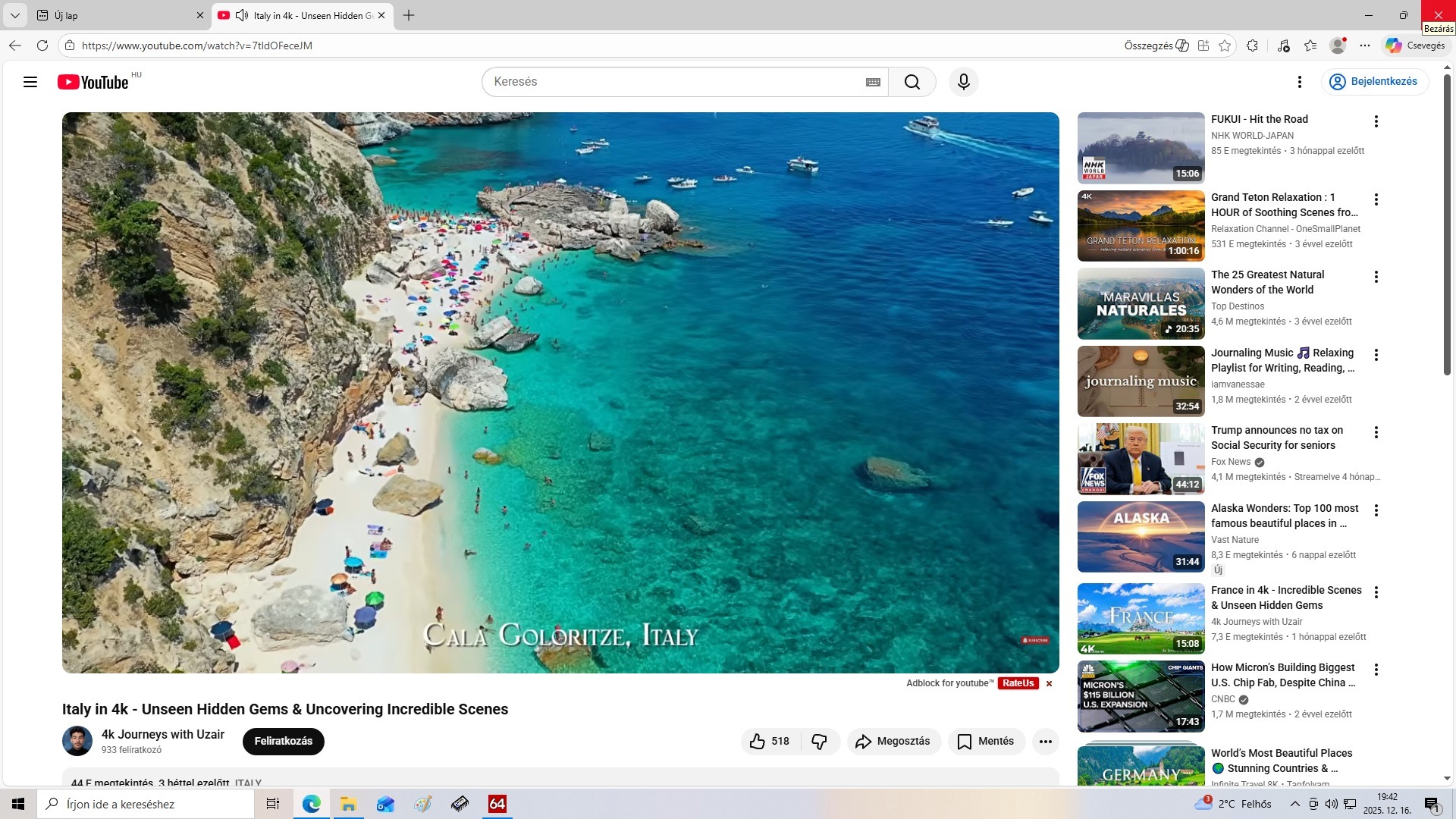Image resolution: width=1456 pixels, height=819 pixels.
Task: Switch to the Új lap tab
Action: coord(114,15)
